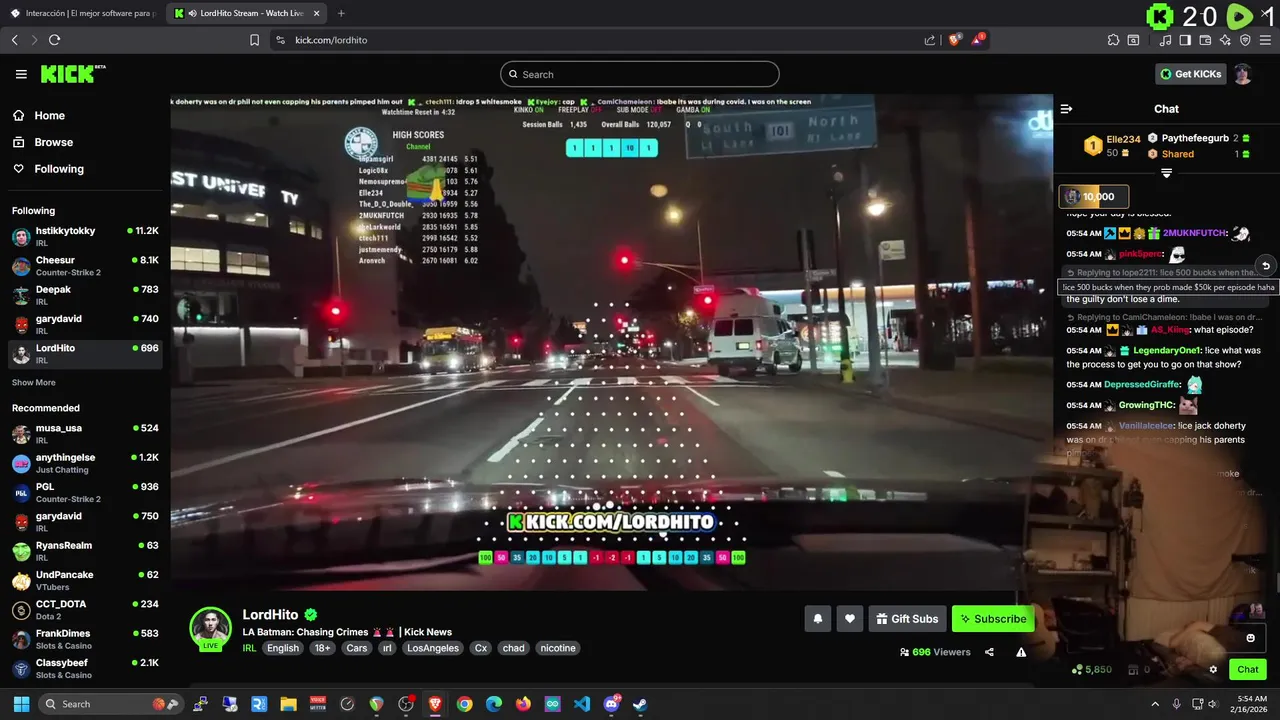The width and height of the screenshot is (1280, 720).
Task: Select the Cars tag
Action: tap(357, 648)
